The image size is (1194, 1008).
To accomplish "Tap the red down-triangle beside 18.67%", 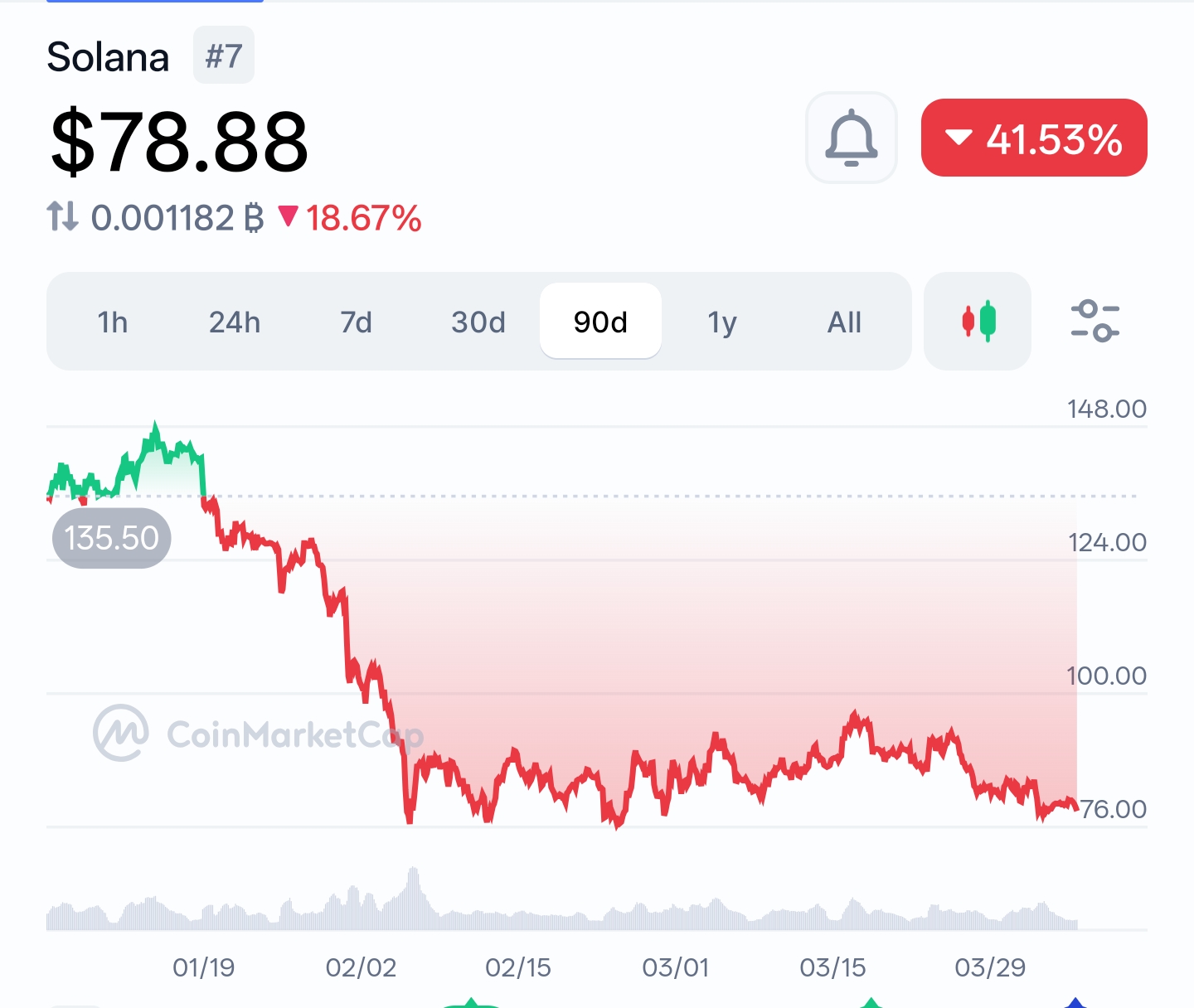I will click(x=288, y=217).
